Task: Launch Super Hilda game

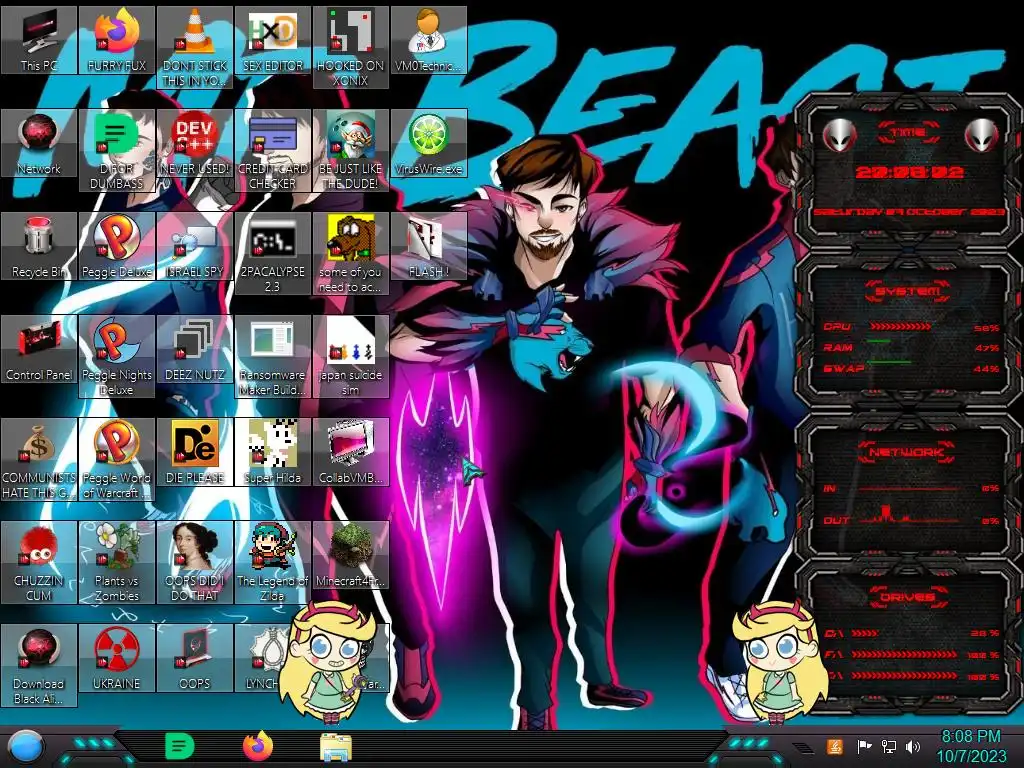Action: point(272,453)
